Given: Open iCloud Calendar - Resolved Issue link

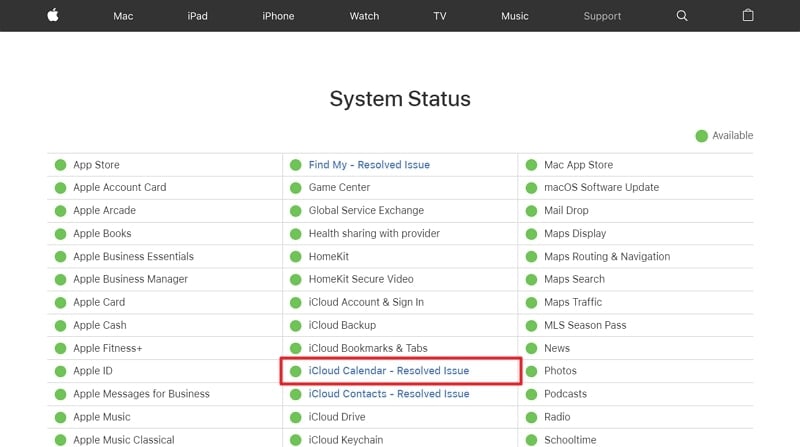Looking at the screenshot, I should [x=389, y=371].
